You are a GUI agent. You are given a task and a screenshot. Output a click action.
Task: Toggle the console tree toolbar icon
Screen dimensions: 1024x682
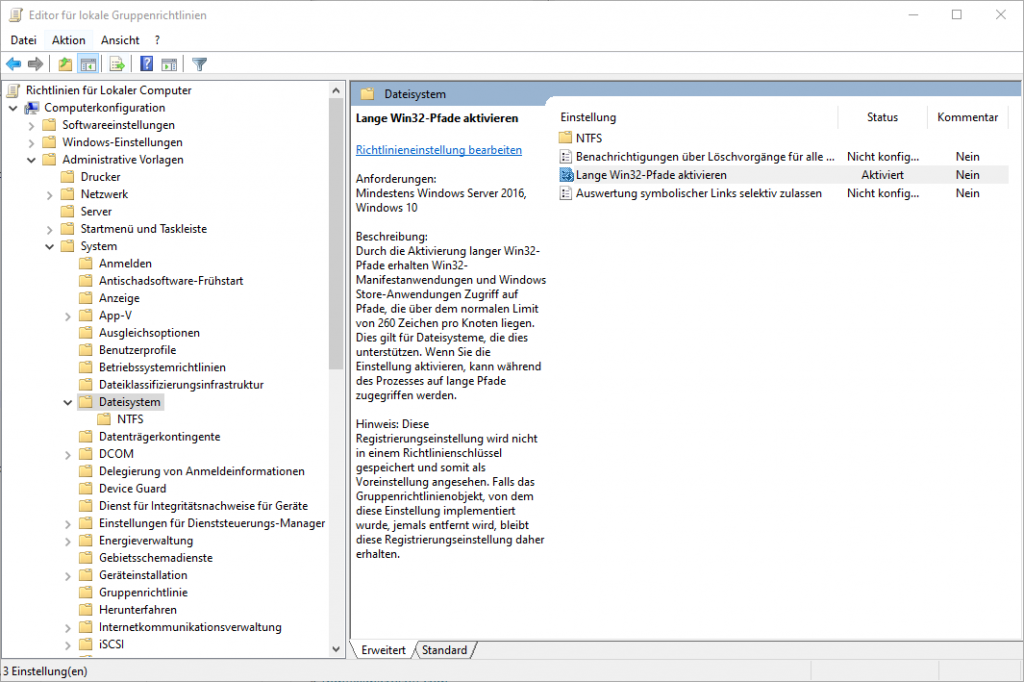pos(88,64)
